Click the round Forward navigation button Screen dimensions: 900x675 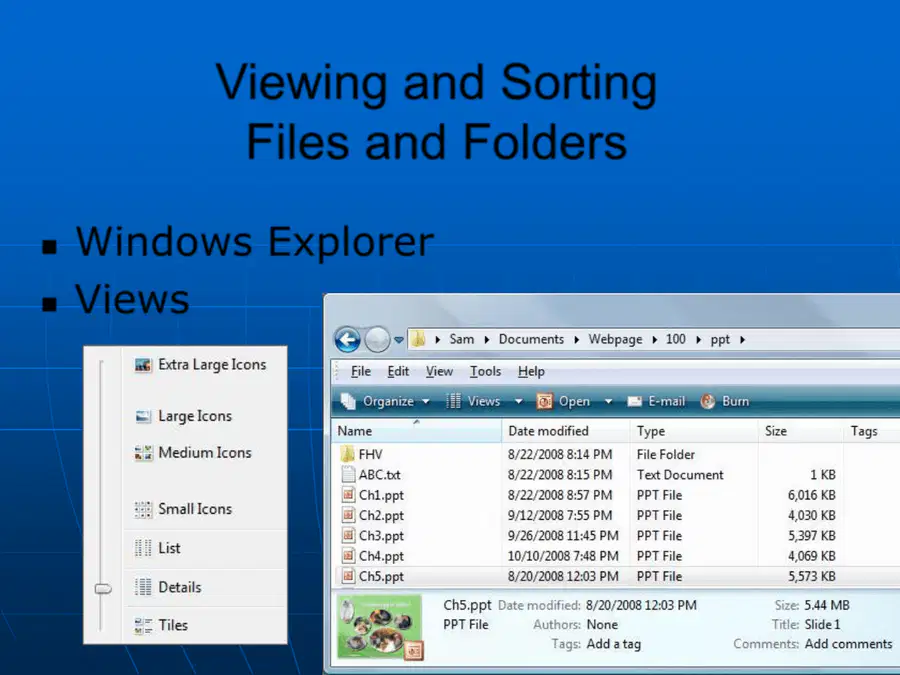[x=377, y=340]
